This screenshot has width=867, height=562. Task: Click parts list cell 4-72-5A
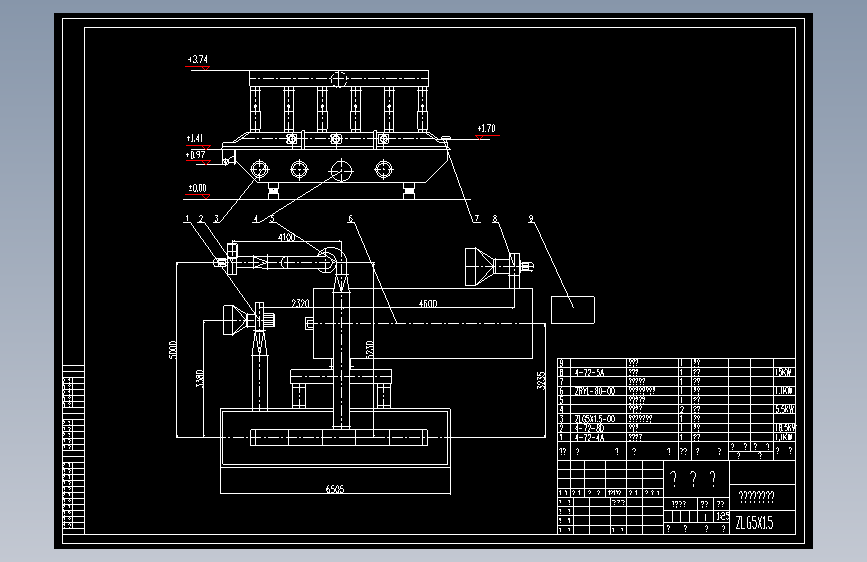589,373
